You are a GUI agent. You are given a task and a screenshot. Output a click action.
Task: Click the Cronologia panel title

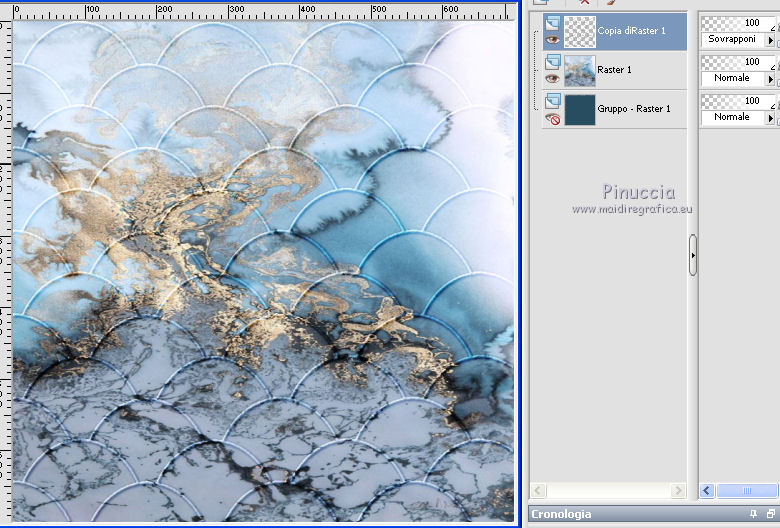pyautogui.click(x=561, y=514)
